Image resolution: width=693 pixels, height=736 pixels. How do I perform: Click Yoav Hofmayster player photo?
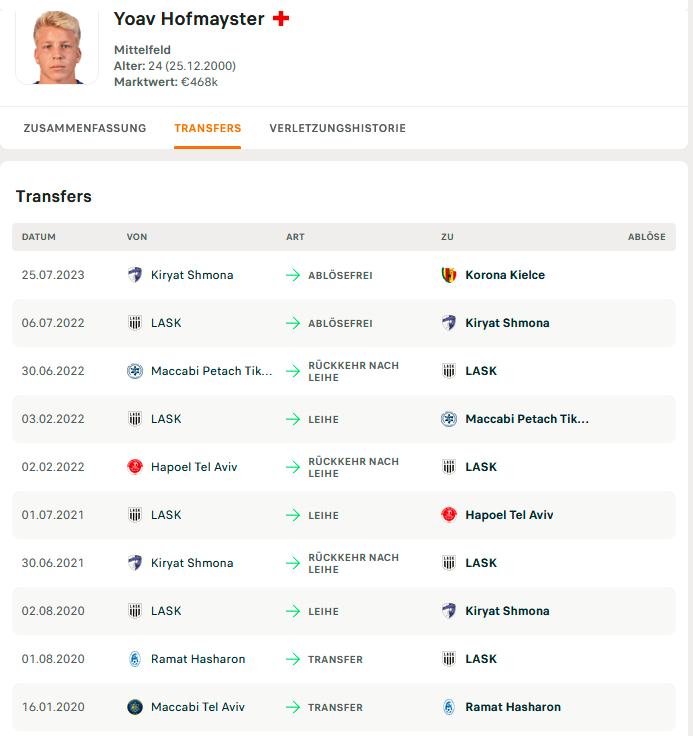pos(57,46)
